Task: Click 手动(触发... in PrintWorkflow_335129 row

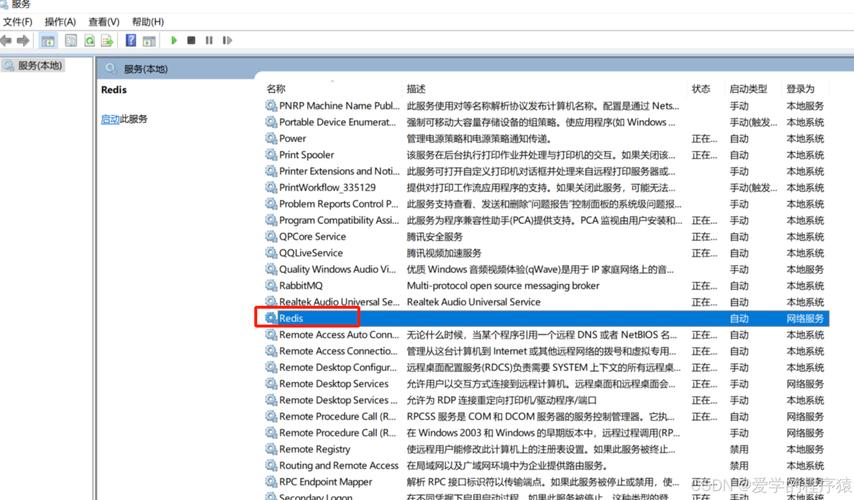Action: tap(753, 187)
